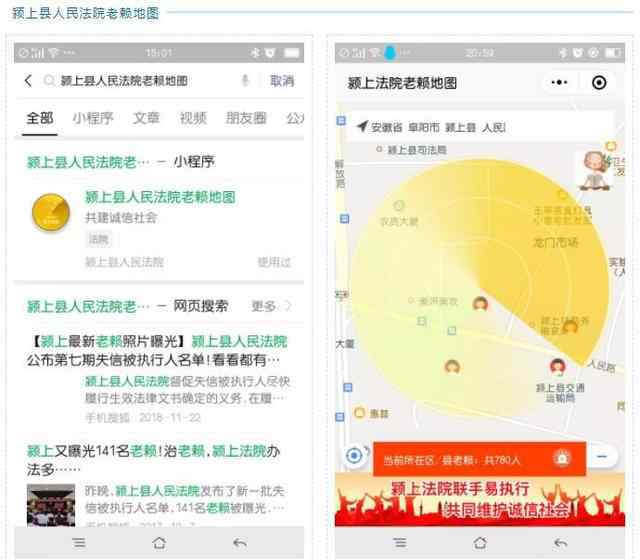Switch to the 视频 tab
The height and width of the screenshot is (560, 640).
(193, 118)
